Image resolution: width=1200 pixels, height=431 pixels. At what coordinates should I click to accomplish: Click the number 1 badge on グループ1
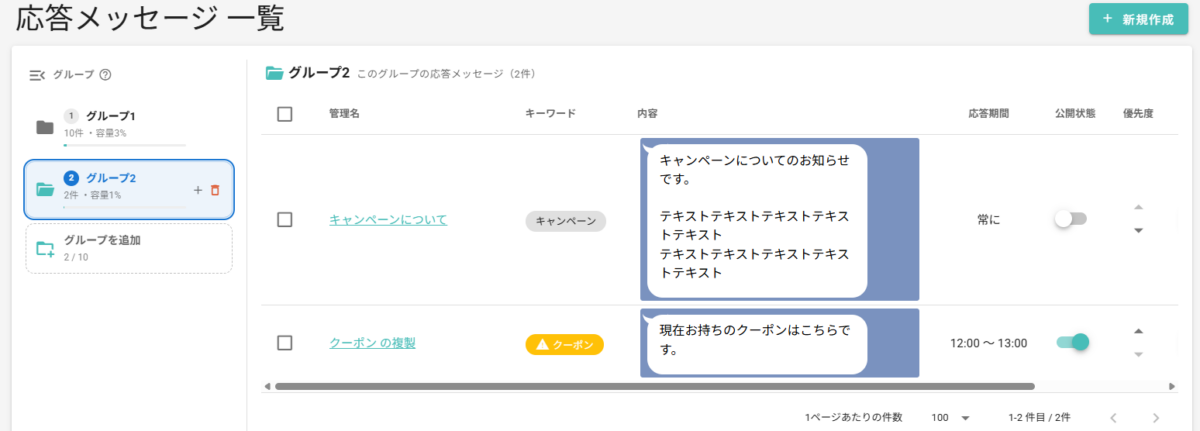pyautogui.click(x=71, y=116)
